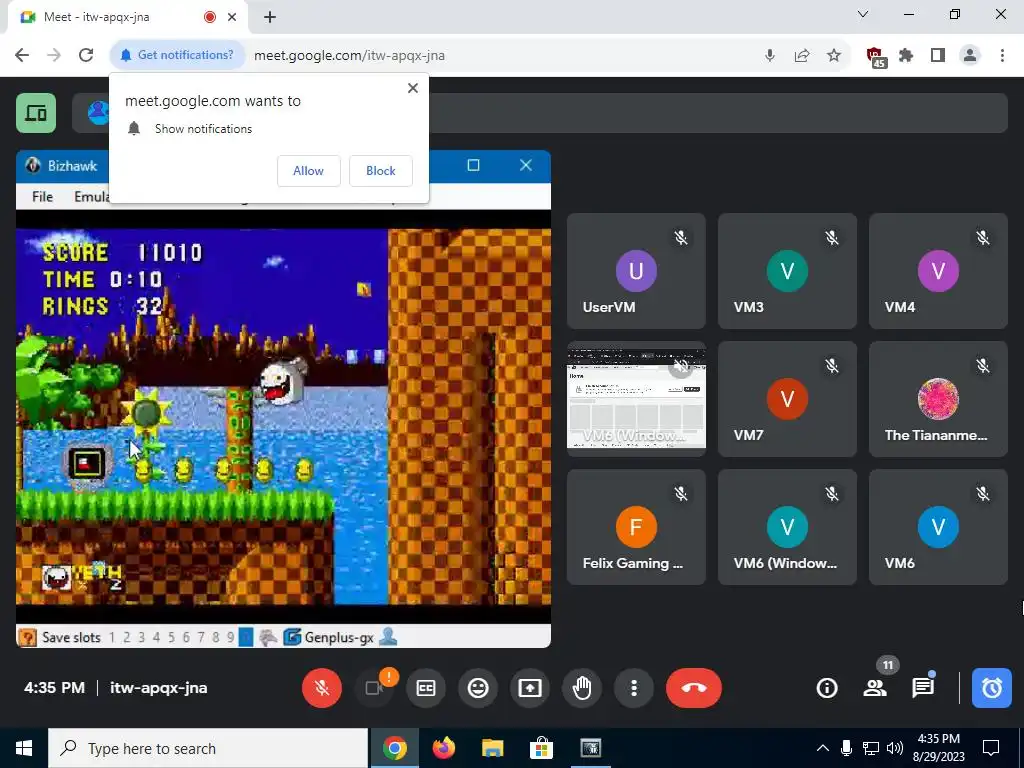
Task: Open File Explorer from the taskbar
Action: tap(492, 748)
